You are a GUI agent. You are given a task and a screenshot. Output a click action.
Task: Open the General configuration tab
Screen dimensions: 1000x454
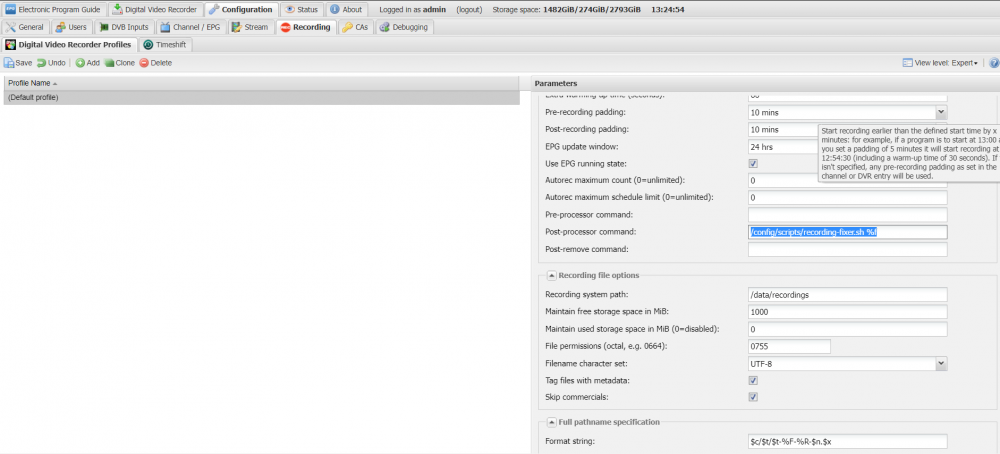(x=25, y=27)
